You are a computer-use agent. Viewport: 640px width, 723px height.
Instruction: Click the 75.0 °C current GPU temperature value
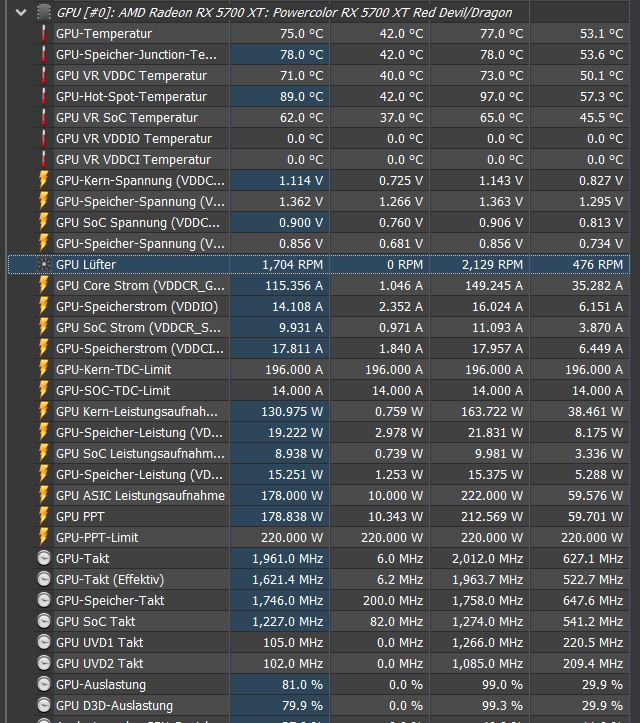tap(302, 34)
